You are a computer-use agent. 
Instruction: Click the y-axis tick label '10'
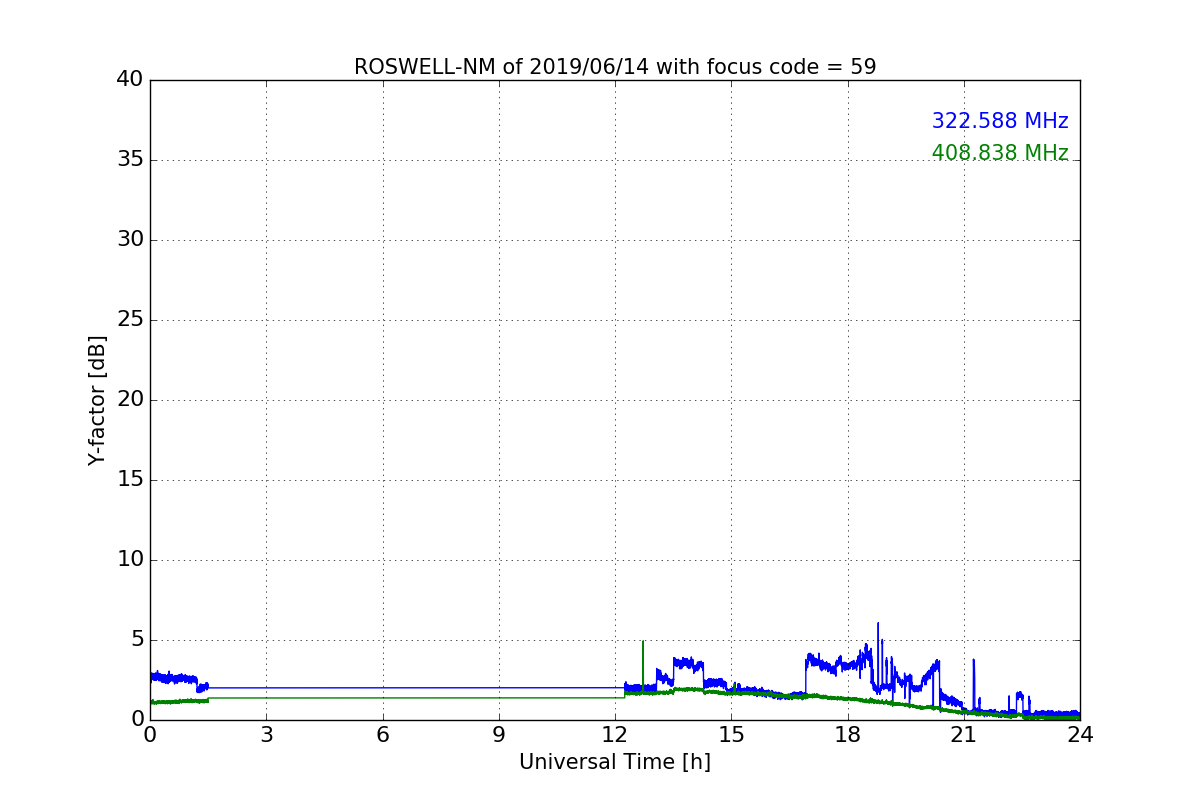point(130,560)
